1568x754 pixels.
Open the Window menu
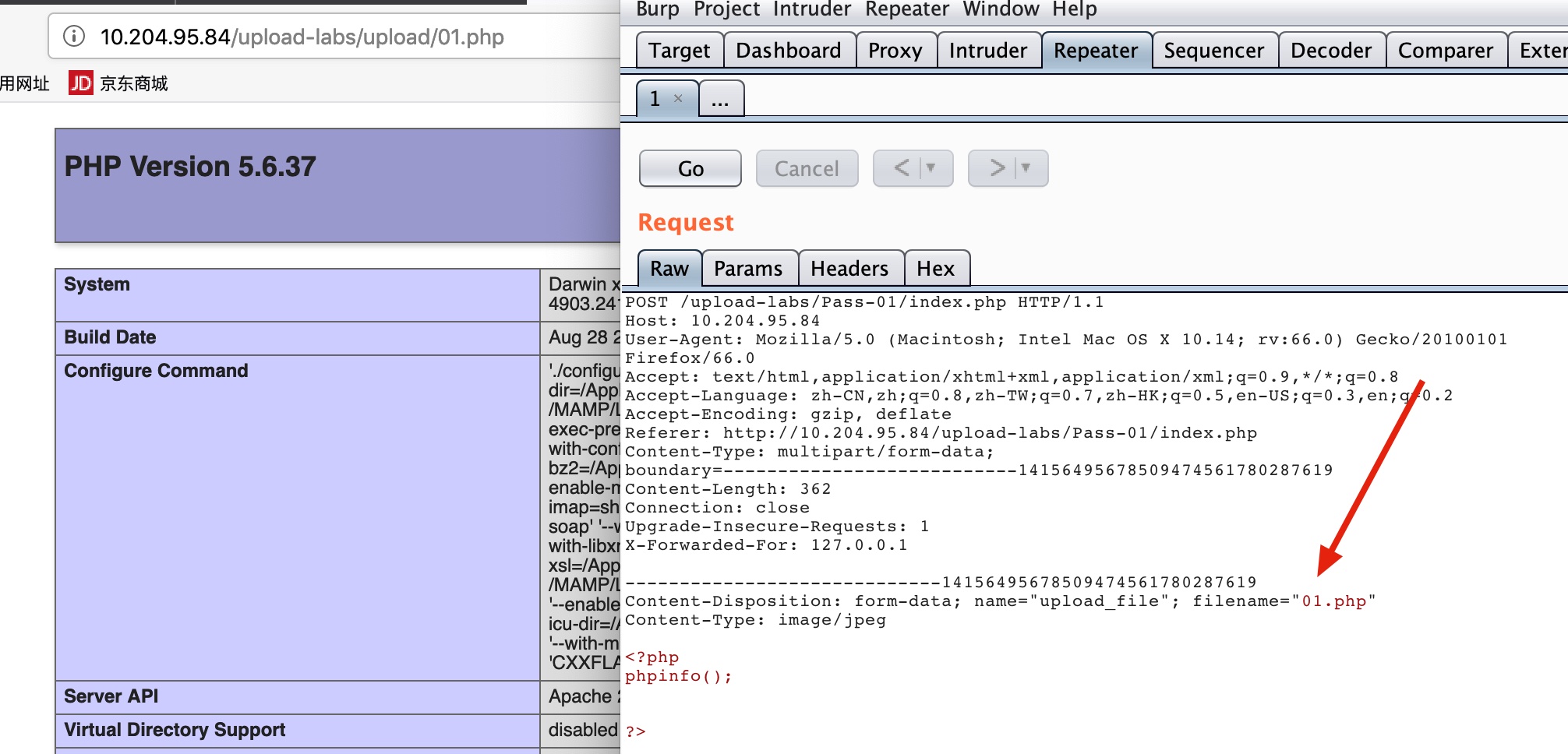click(x=1001, y=9)
